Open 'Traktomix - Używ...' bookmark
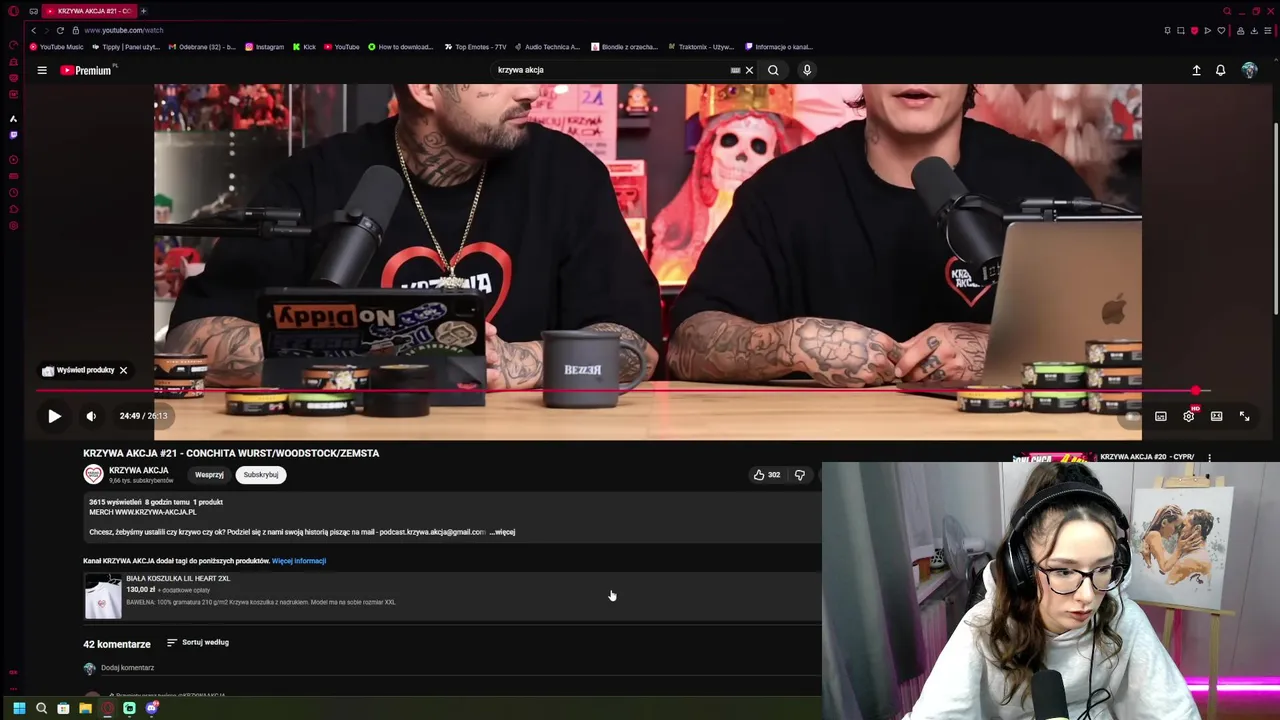Screen dimensions: 1280x720 pos(700,47)
